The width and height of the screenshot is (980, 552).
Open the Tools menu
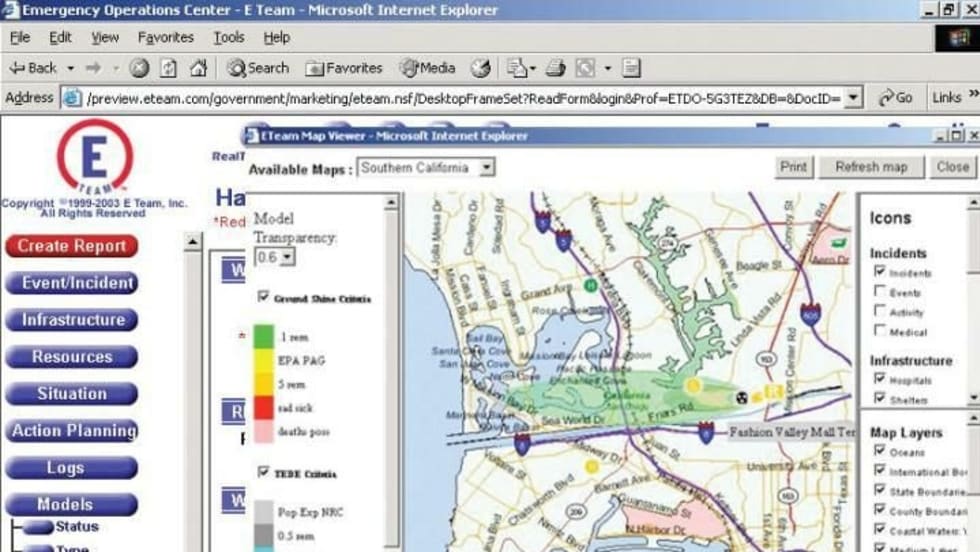point(228,37)
